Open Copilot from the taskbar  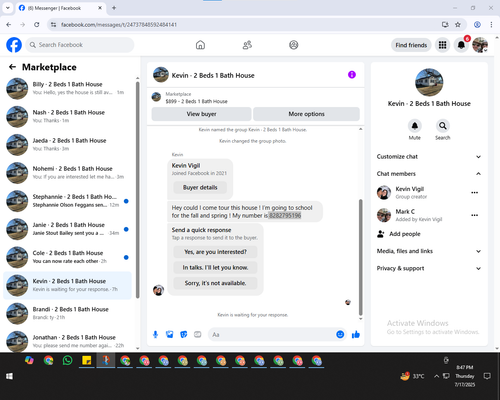[x=29, y=360]
